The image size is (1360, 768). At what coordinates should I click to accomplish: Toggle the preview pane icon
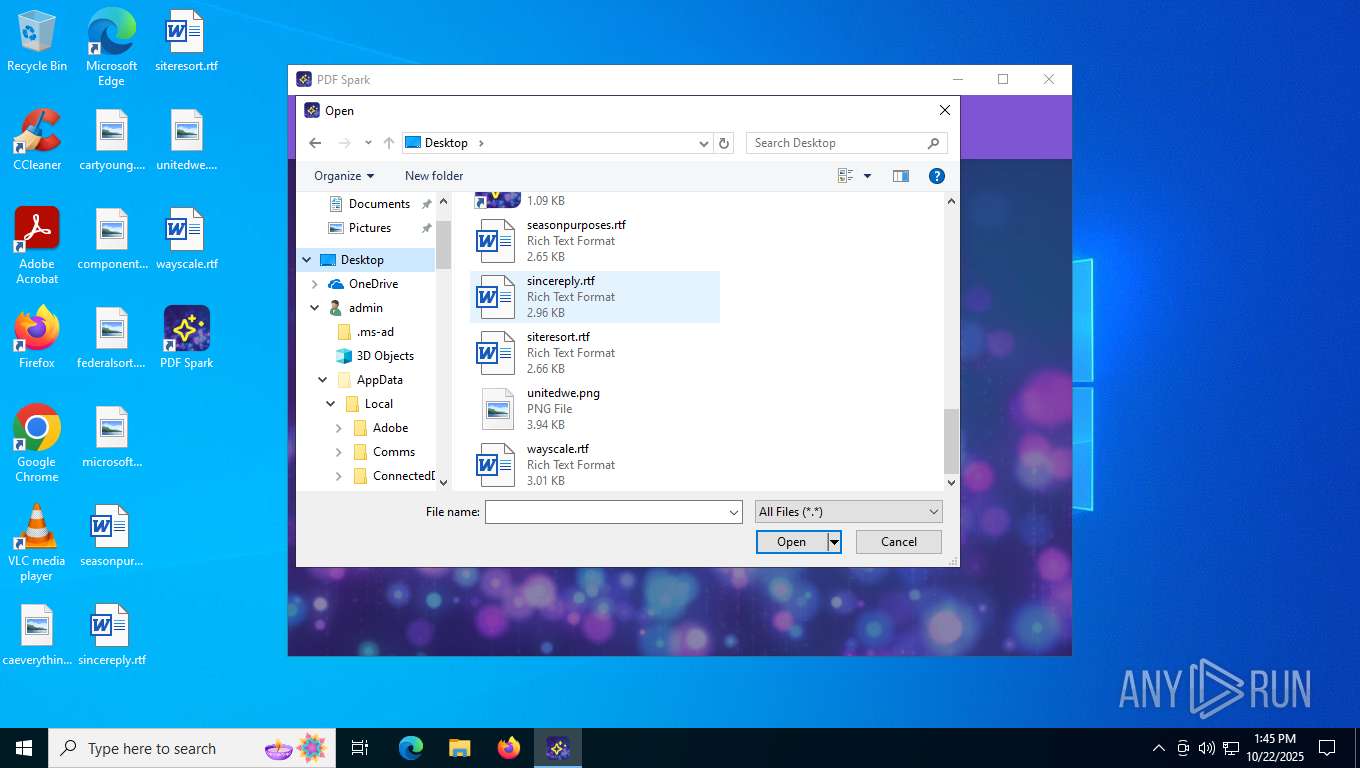(x=901, y=176)
